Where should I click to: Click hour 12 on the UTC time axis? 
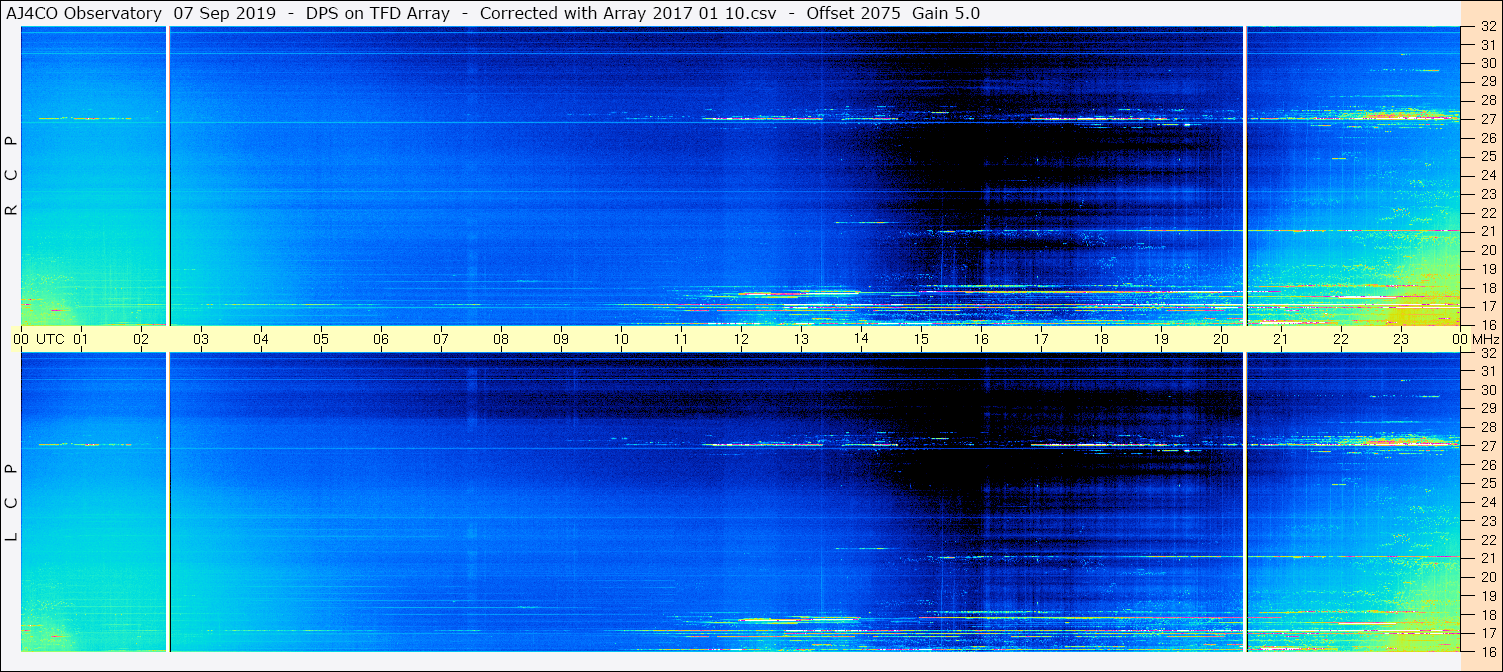[x=741, y=339]
